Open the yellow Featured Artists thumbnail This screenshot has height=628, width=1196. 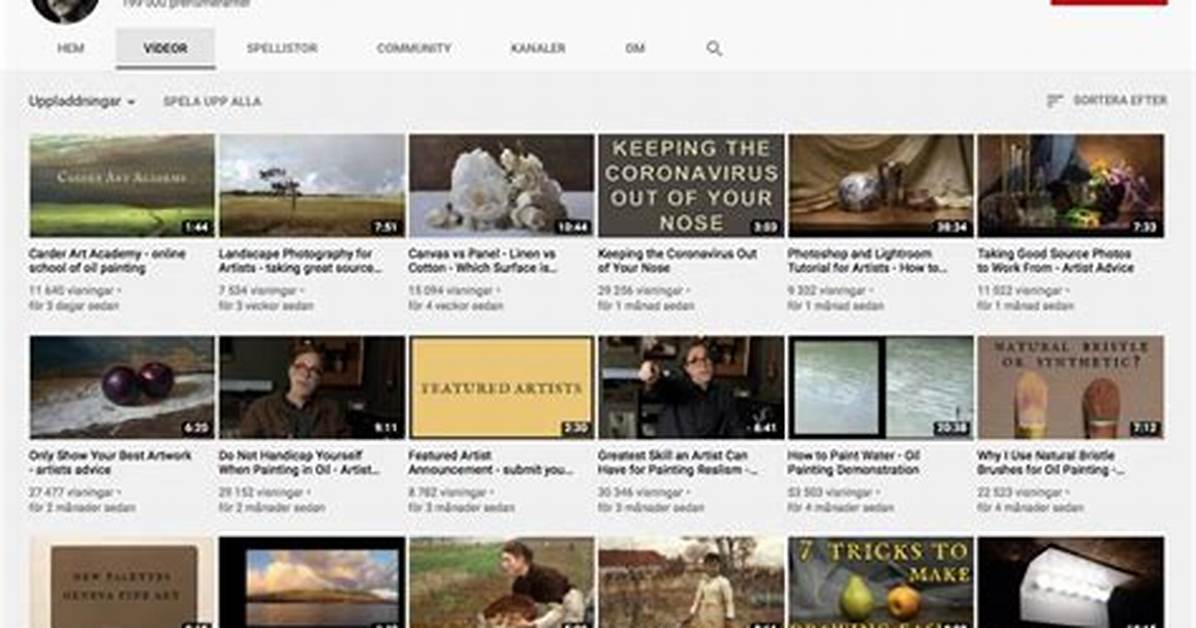click(501, 387)
